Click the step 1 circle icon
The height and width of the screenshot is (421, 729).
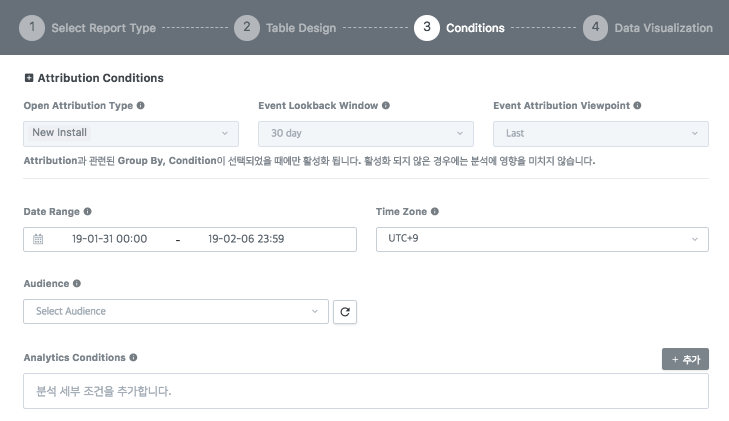(x=32, y=28)
